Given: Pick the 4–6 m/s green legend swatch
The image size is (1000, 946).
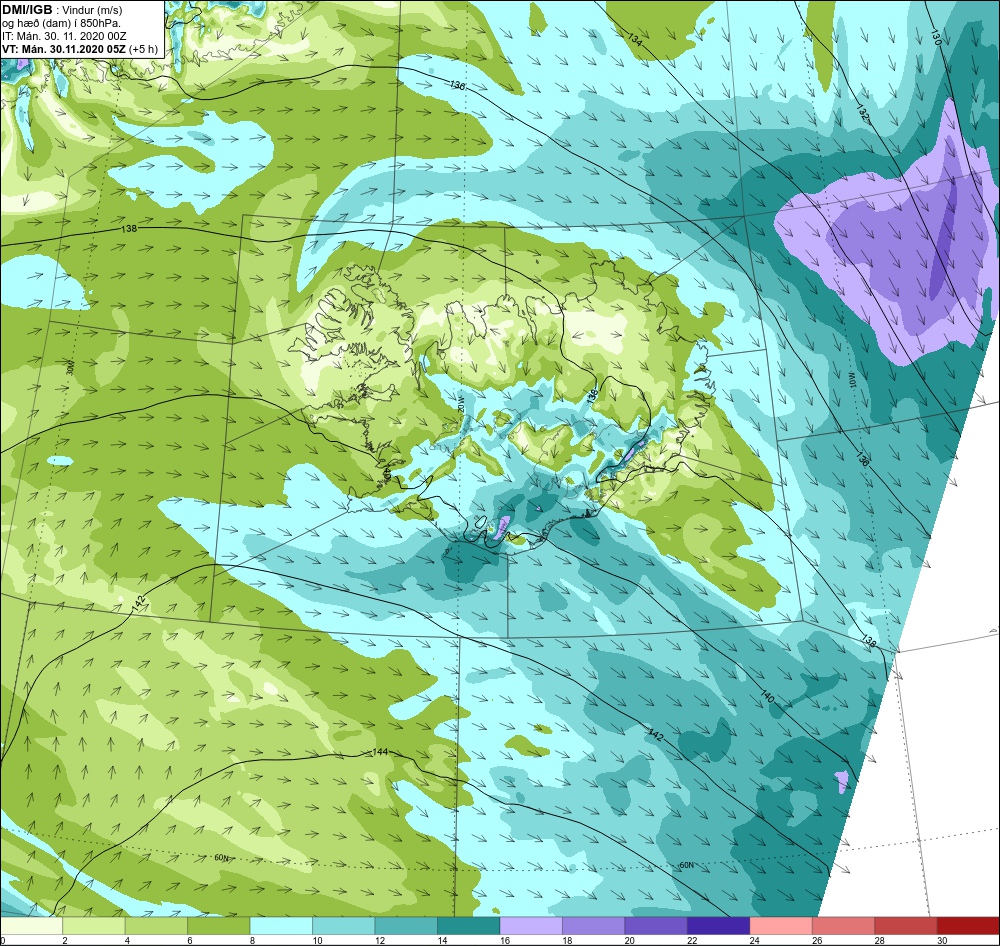Looking at the screenshot, I should click(156, 926).
